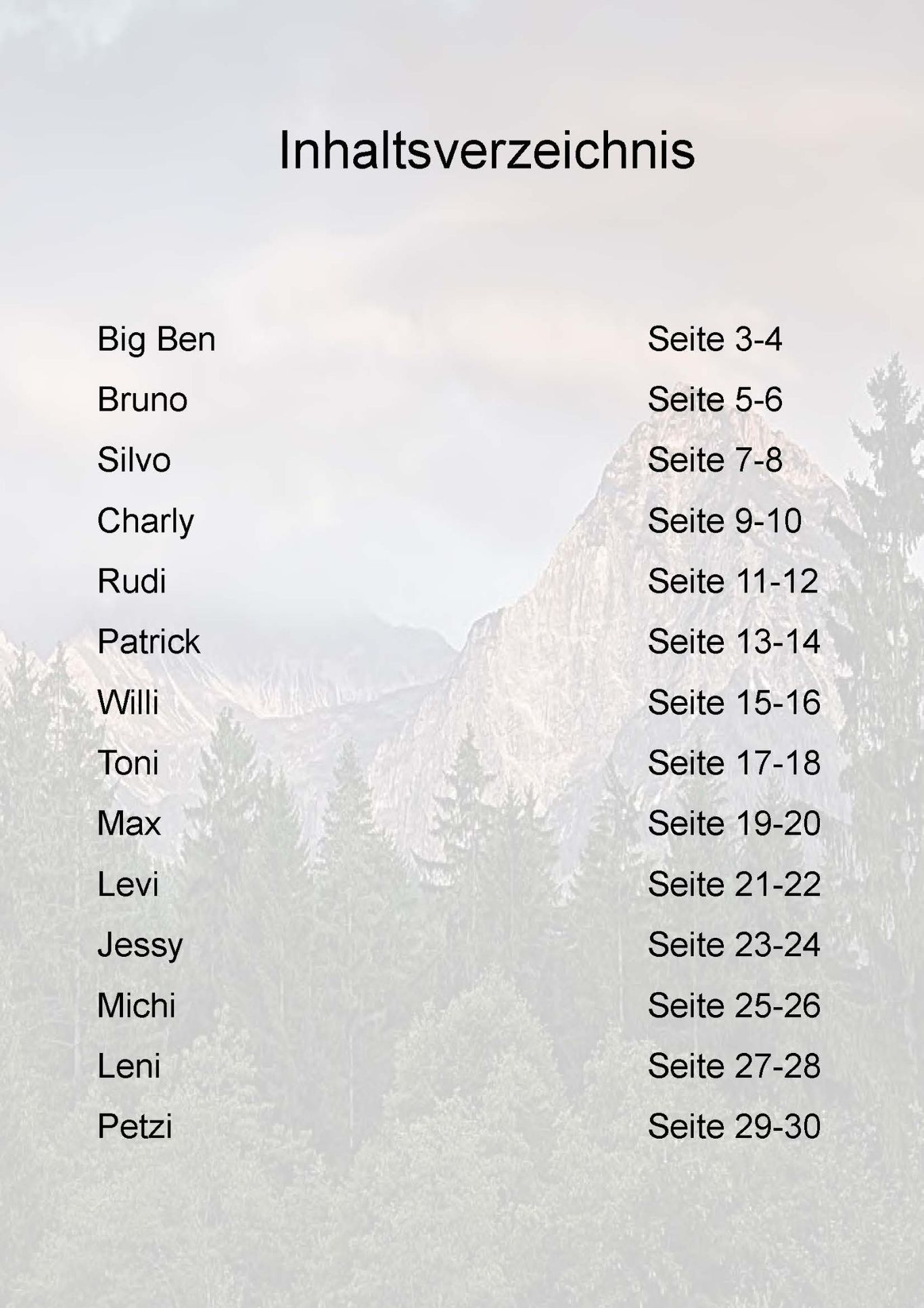Image resolution: width=924 pixels, height=1308 pixels.
Task: Open the Levi entry
Action: 128,884
